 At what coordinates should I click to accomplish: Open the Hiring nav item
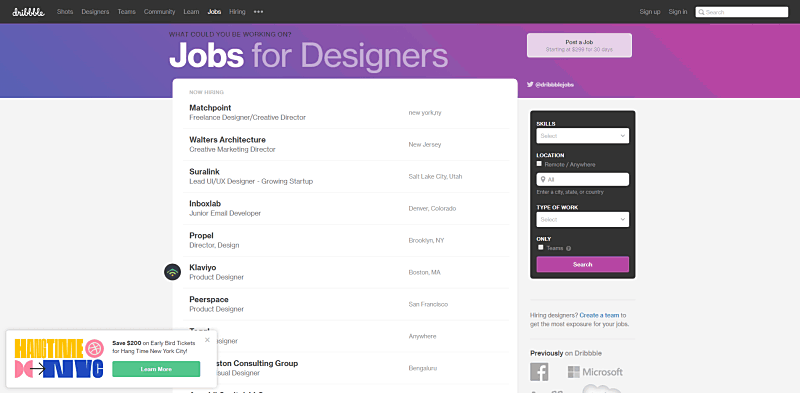tap(237, 12)
